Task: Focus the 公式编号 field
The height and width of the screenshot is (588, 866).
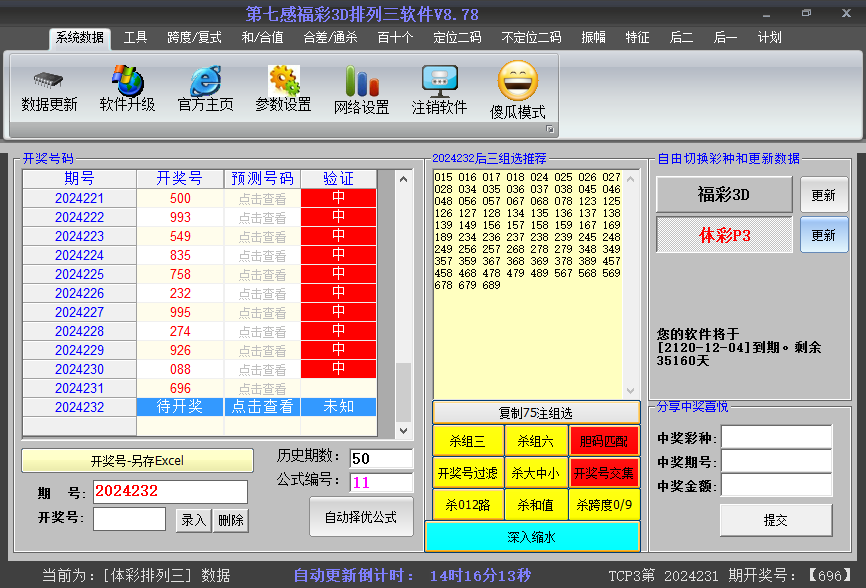Action: [x=381, y=482]
